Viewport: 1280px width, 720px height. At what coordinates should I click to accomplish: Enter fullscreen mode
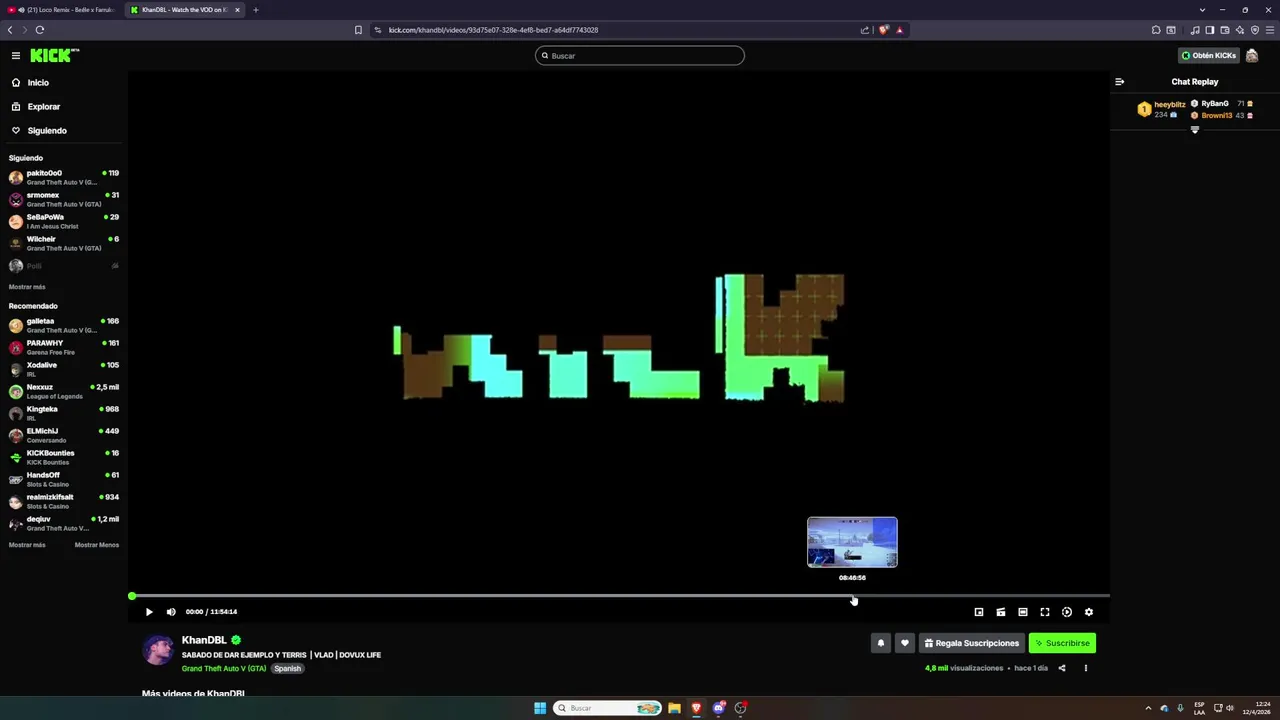(x=1045, y=612)
